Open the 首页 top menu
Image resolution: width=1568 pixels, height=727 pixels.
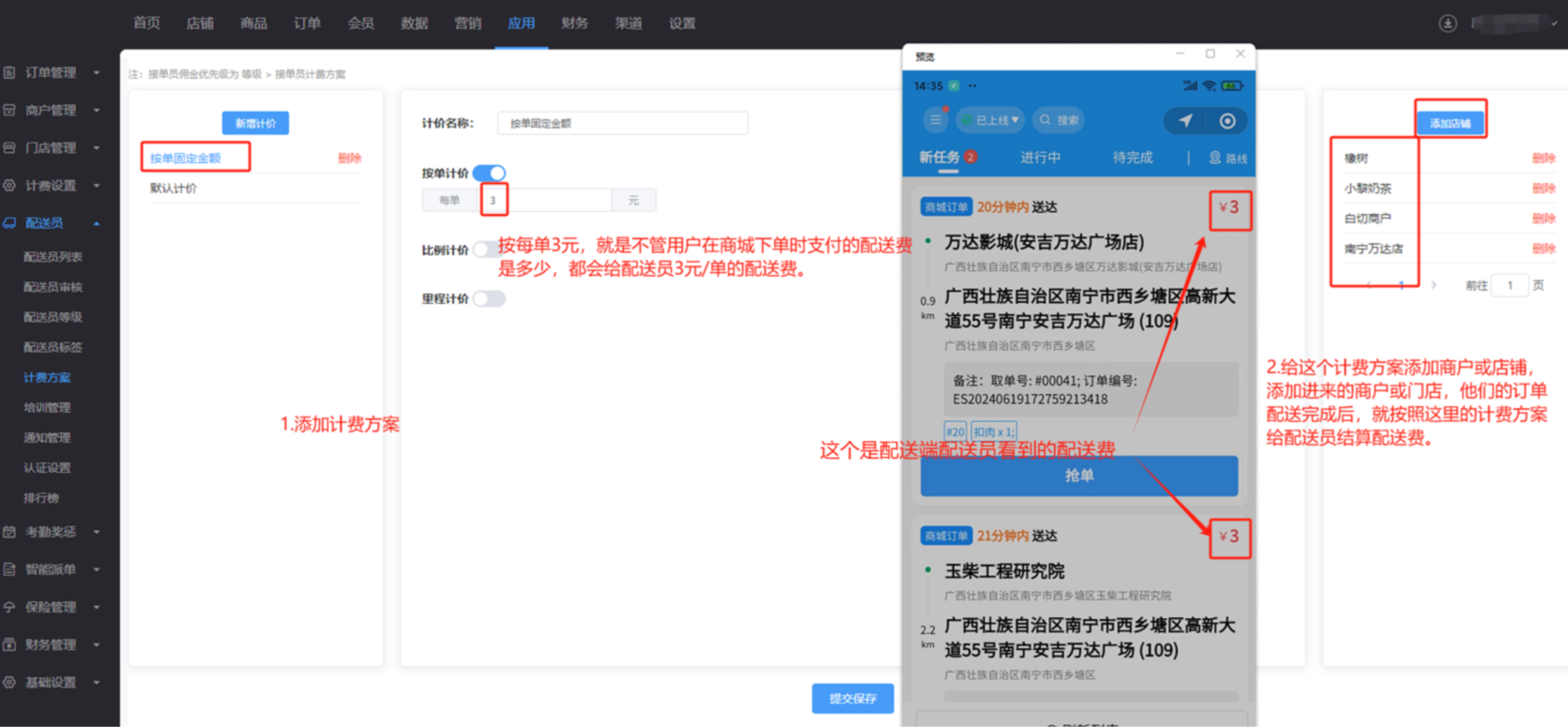pyautogui.click(x=146, y=23)
